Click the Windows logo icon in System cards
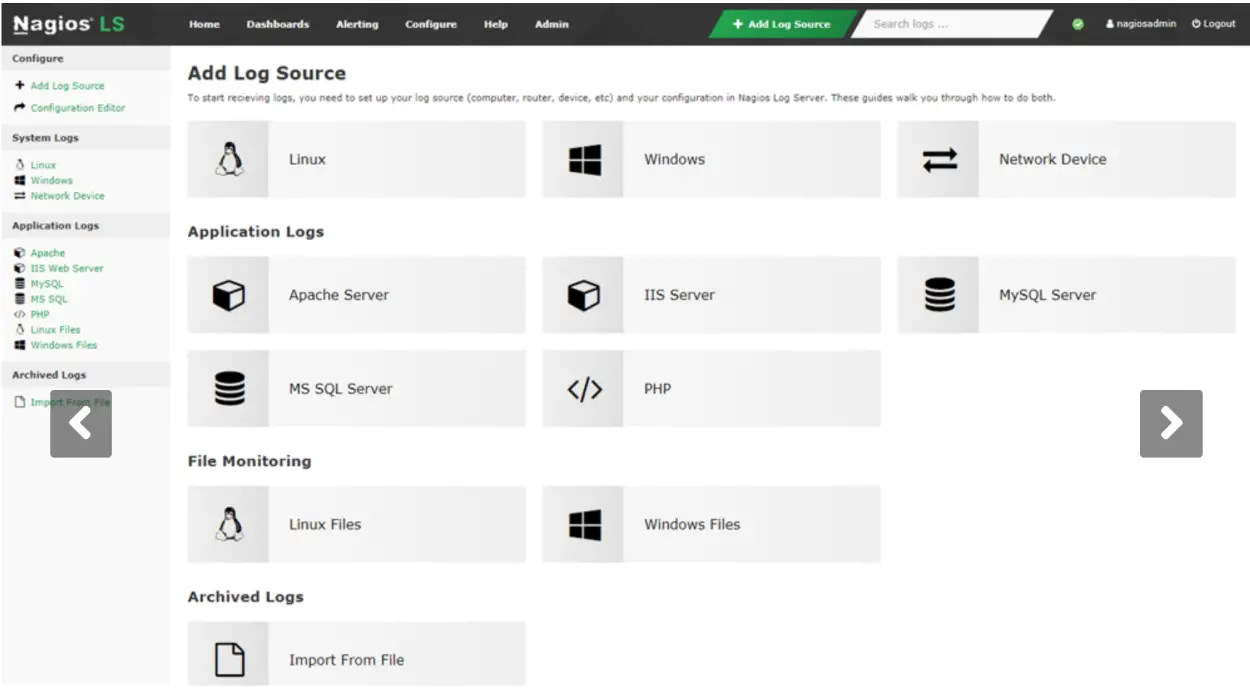The width and height of the screenshot is (1250, 690). [584, 159]
